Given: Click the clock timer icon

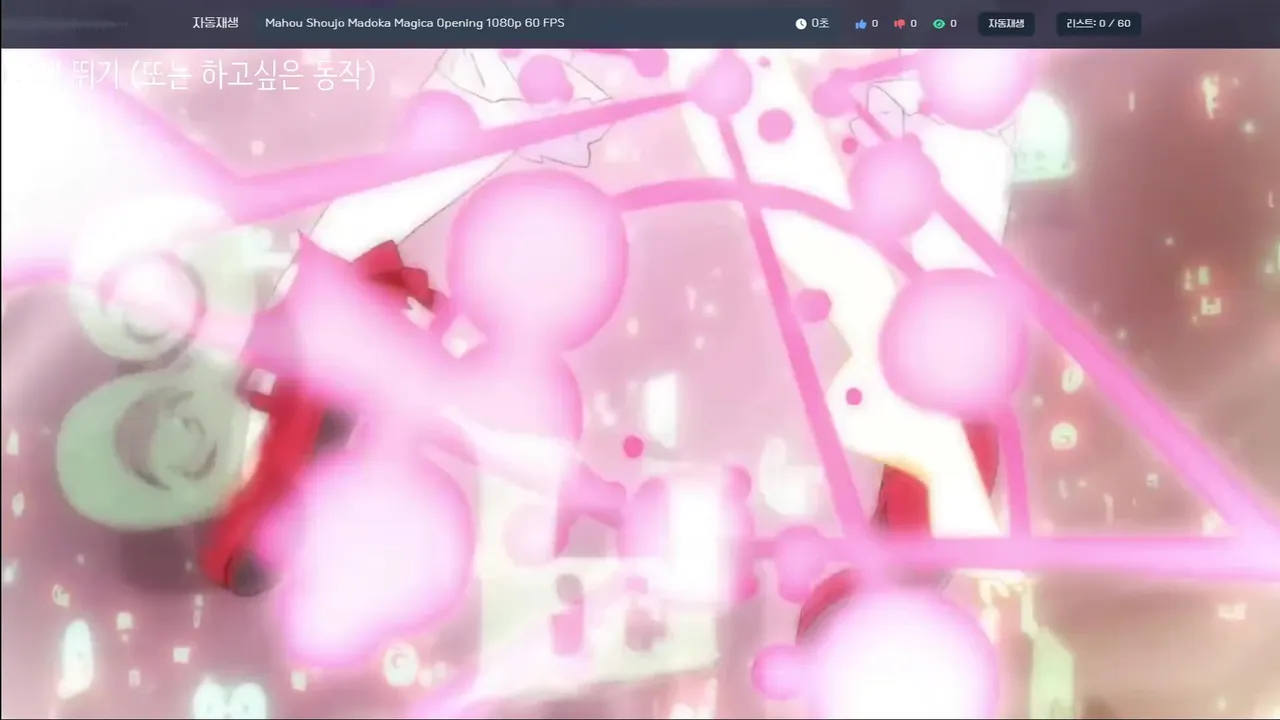Looking at the screenshot, I should pyautogui.click(x=800, y=23).
